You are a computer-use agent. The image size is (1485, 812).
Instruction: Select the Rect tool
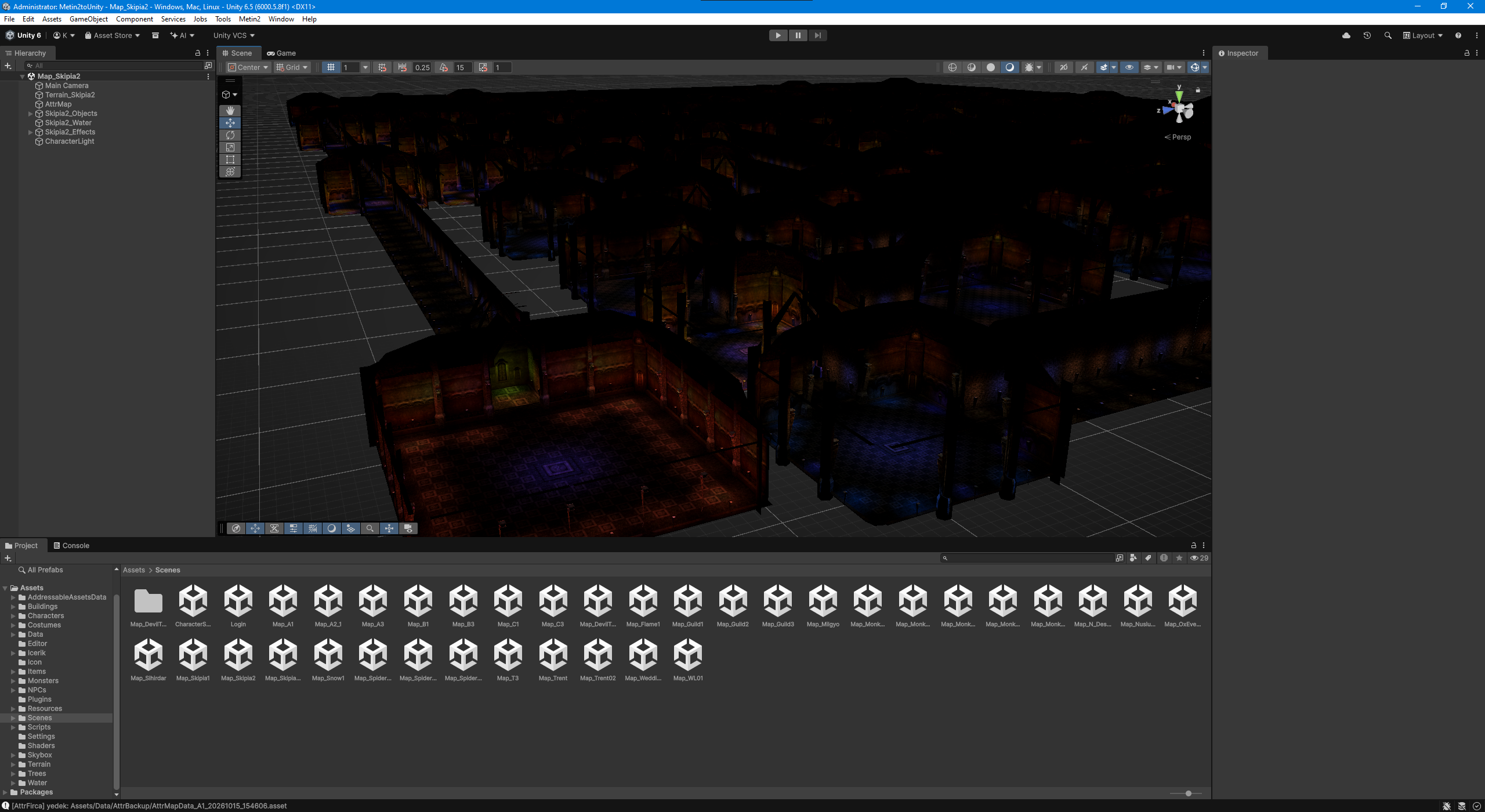(230, 159)
